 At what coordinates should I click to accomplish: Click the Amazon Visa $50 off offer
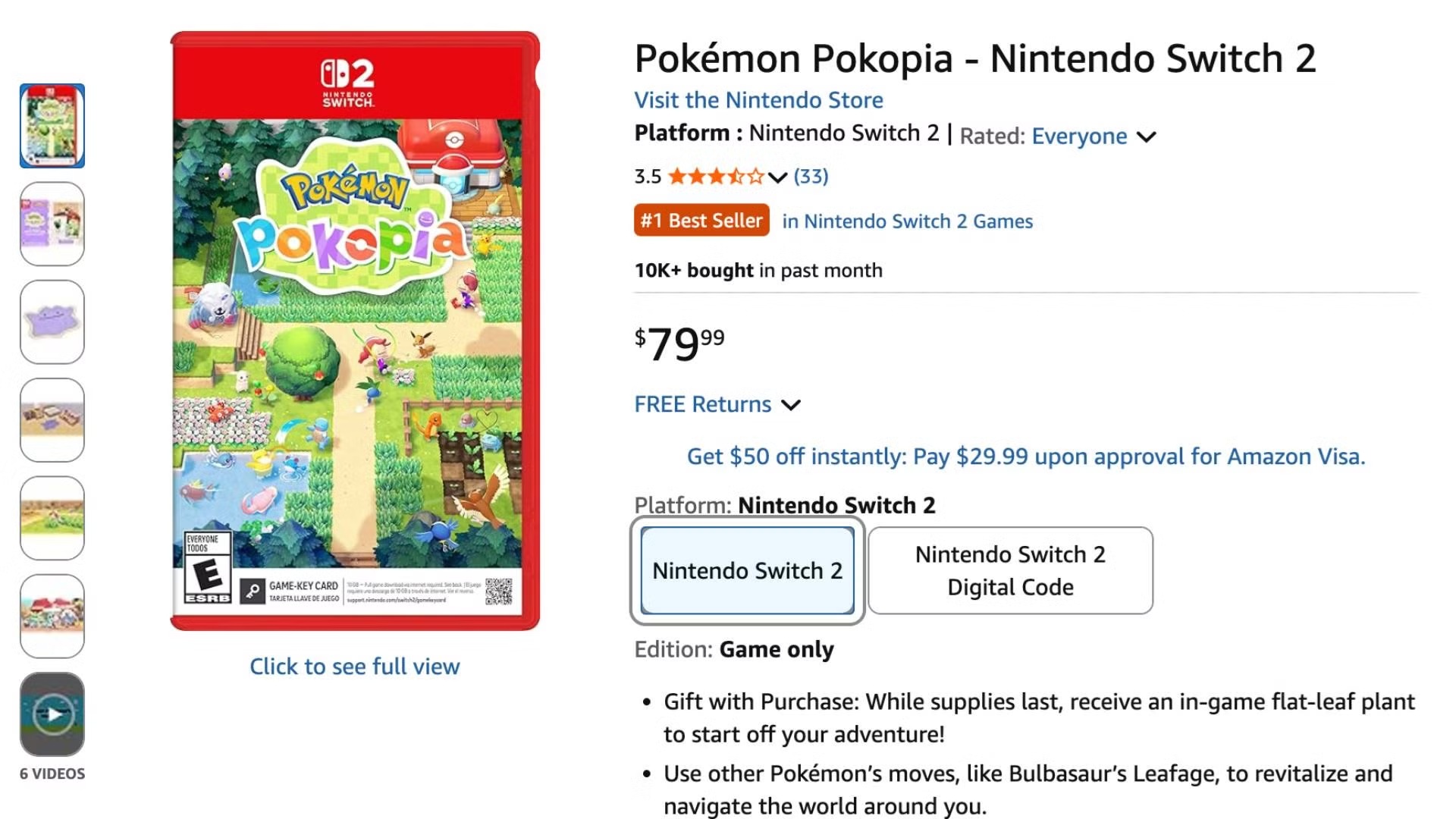(1025, 457)
